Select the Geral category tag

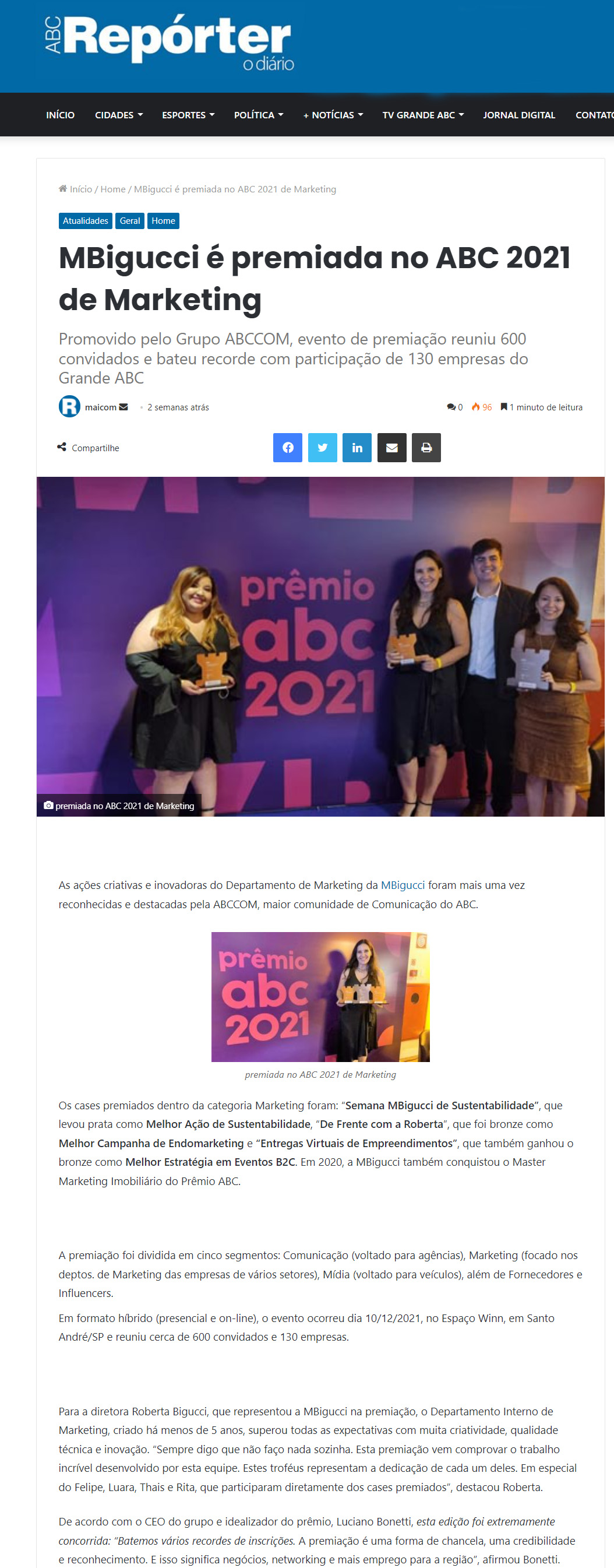[129, 220]
